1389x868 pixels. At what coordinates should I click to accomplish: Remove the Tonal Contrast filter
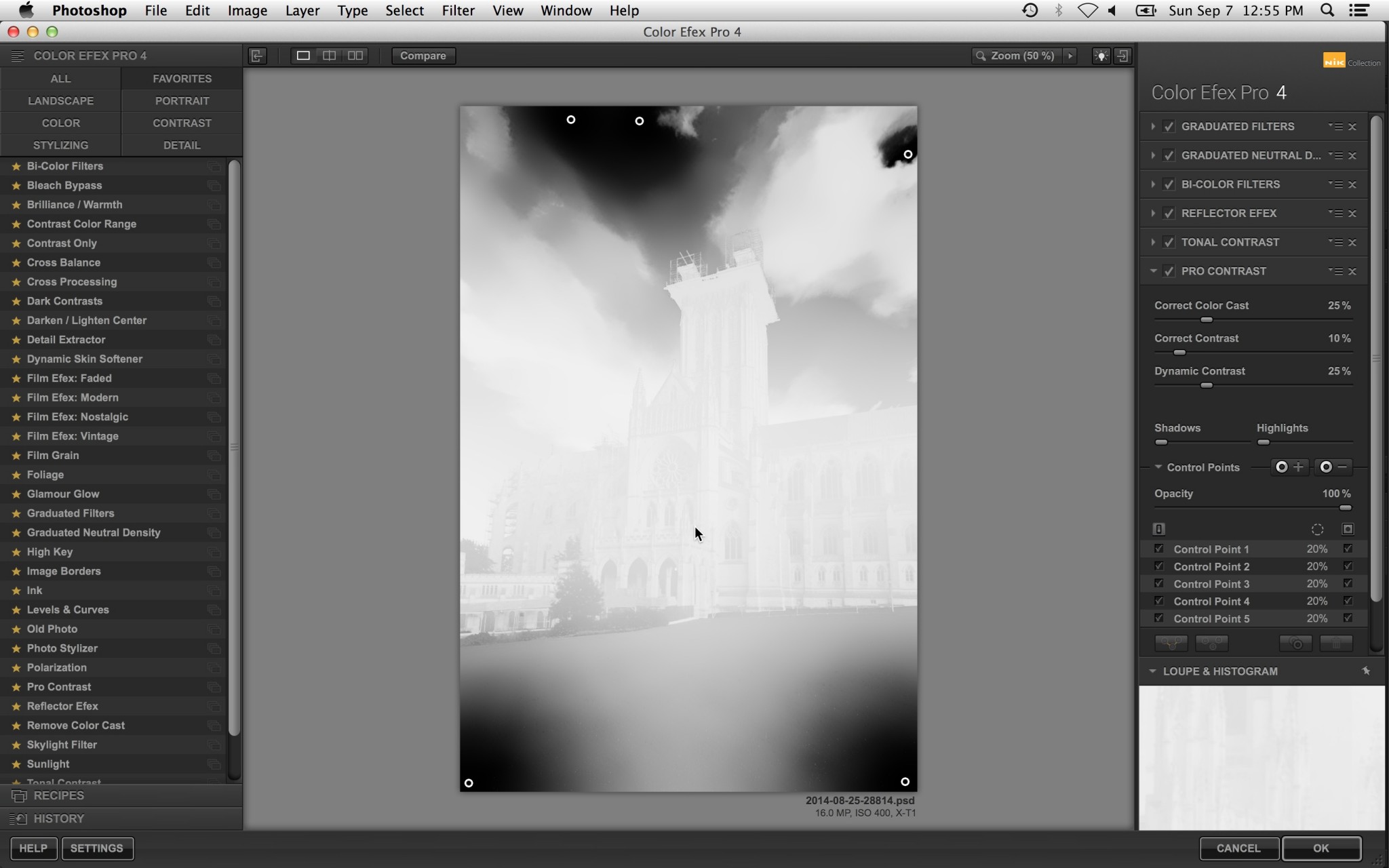point(1352,242)
